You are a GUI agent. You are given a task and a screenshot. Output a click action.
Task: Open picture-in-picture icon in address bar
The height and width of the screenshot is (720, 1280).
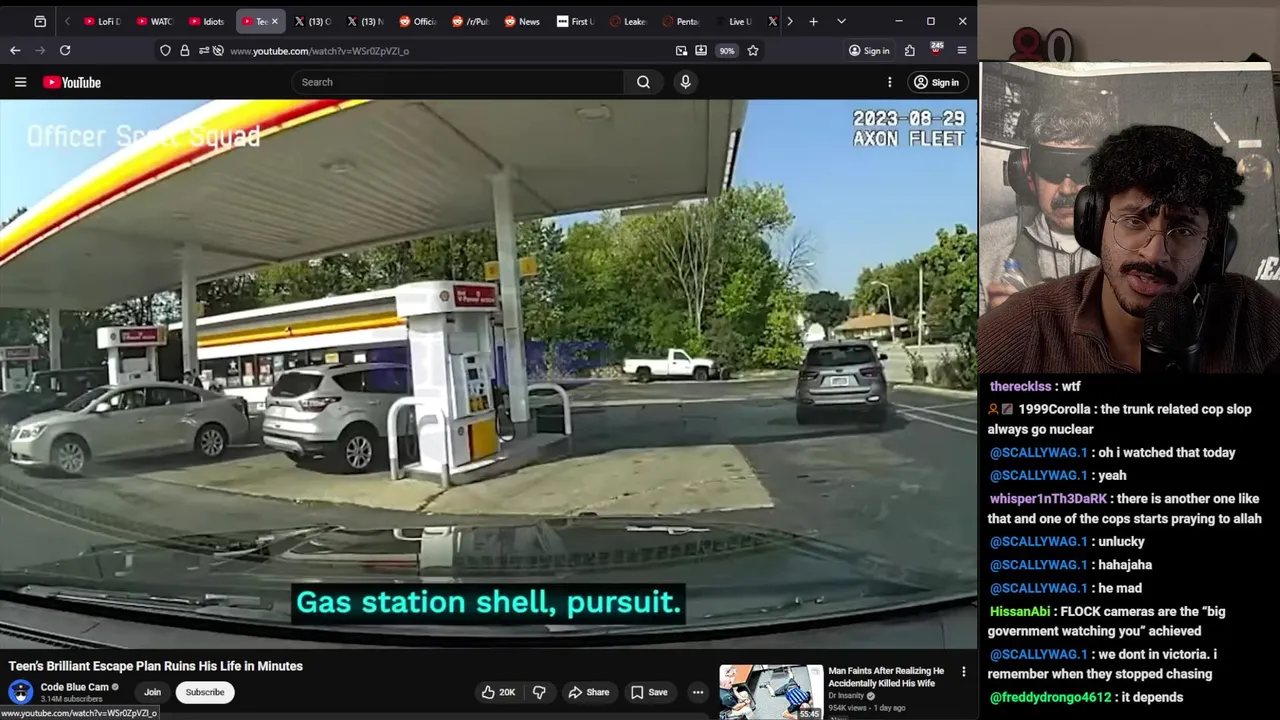(681, 50)
